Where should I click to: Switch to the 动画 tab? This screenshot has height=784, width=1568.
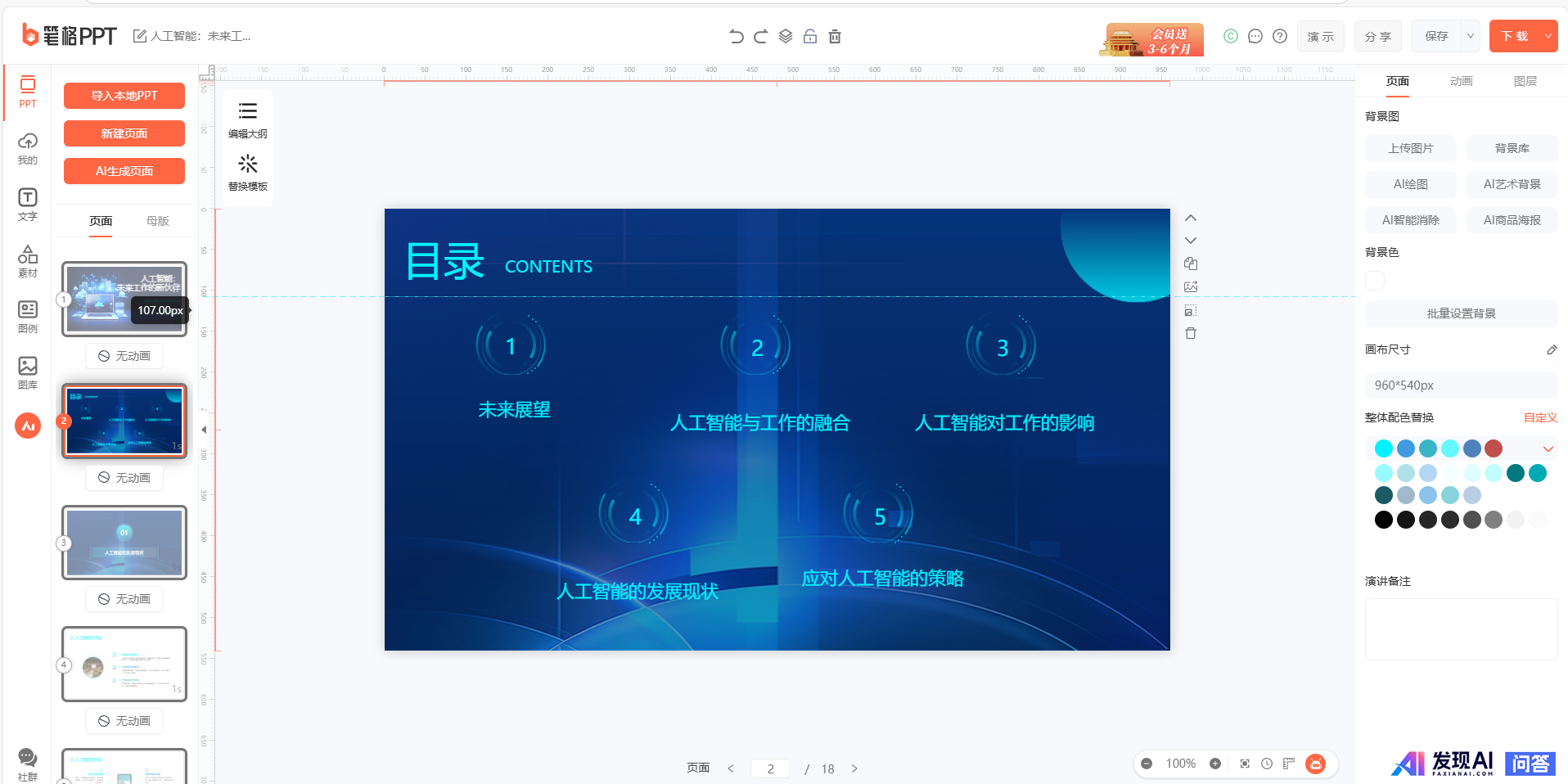1462,81
